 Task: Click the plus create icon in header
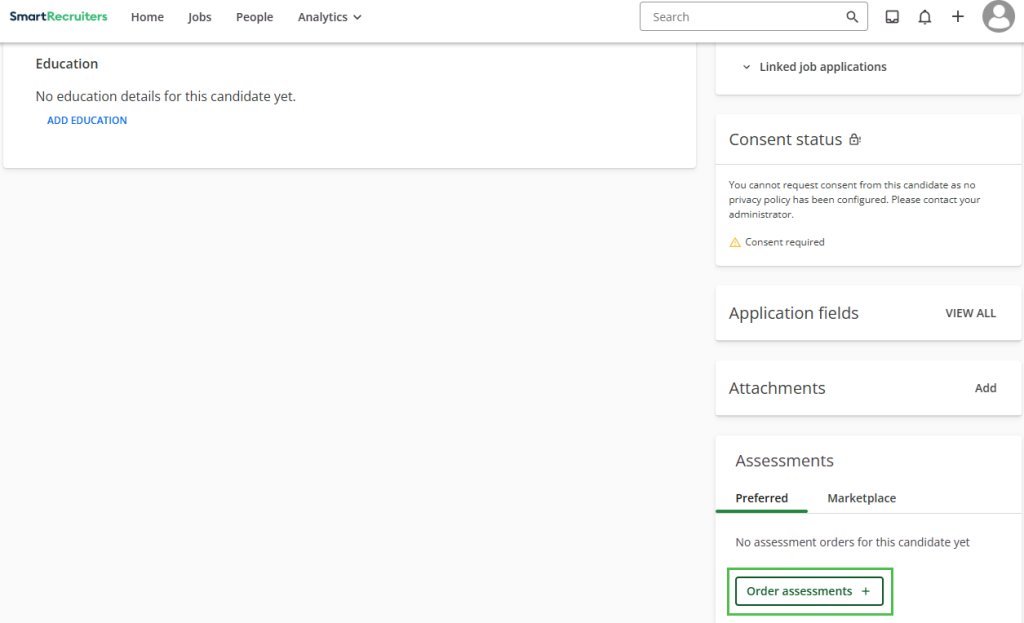pyautogui.click(x=958, y=17)
